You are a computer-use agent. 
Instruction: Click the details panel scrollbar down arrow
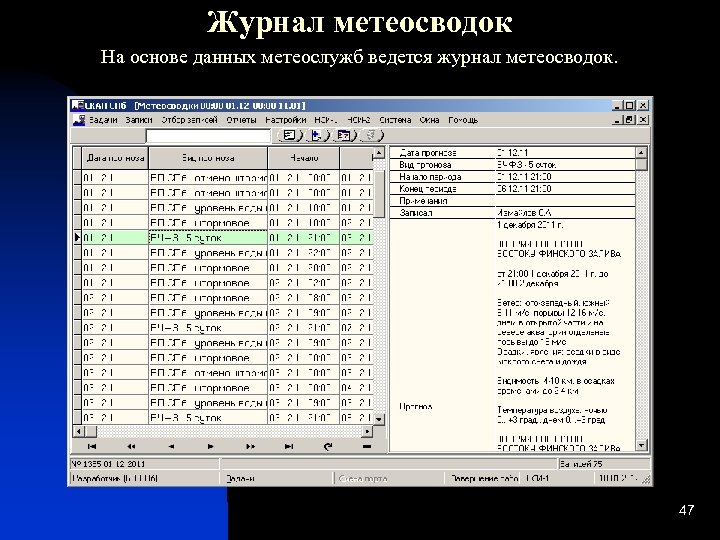pyautogui.click(x=641, y=445)
